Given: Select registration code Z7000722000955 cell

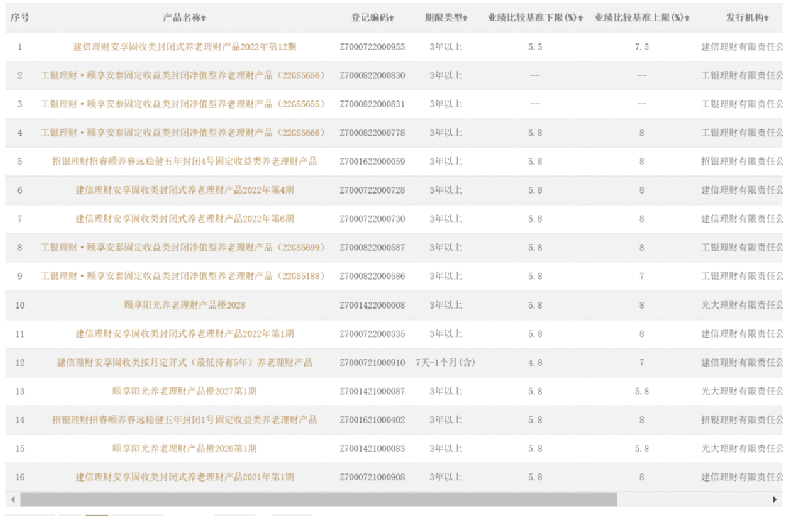Looking at the screenshot, I should pyautogui.click(x=372, y=47).
